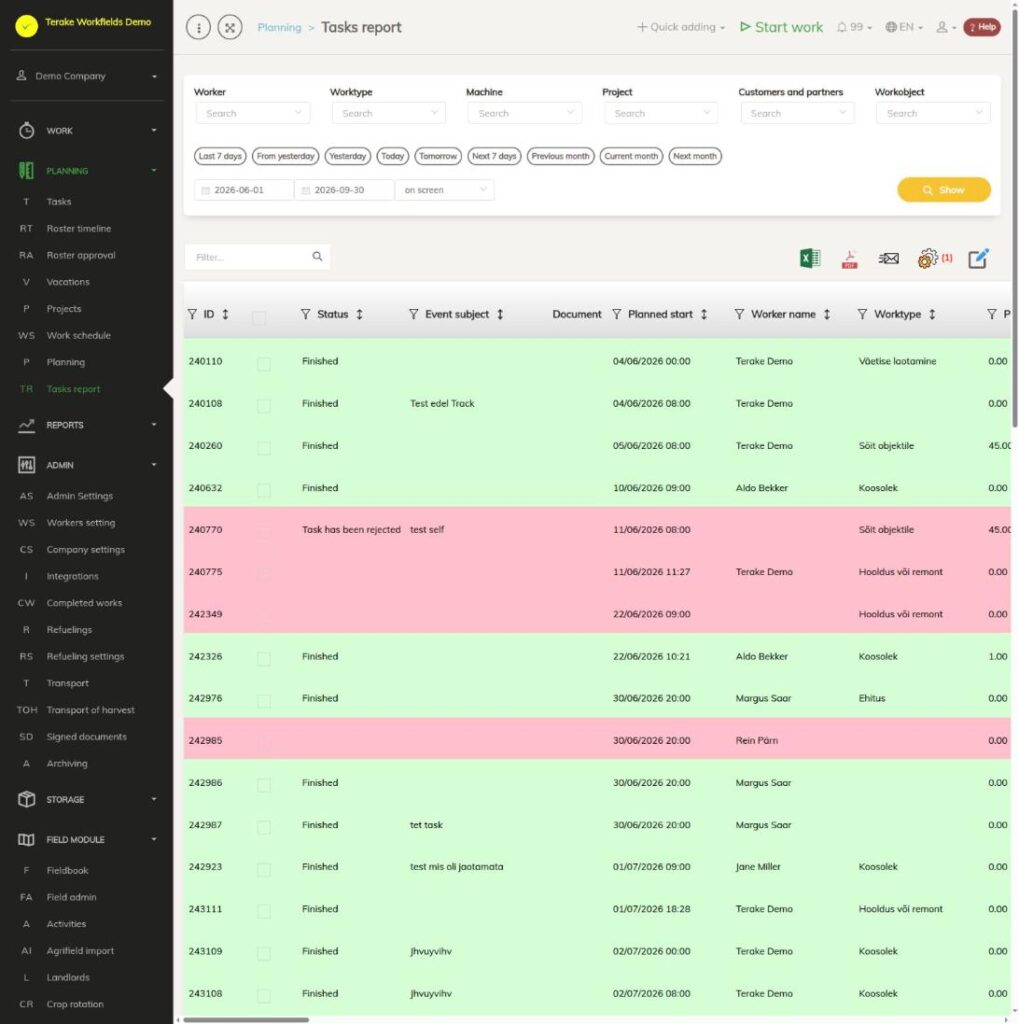Image resolution: width=1019 pixels, height=1024 pixels.
Task: Check the box for task 243111
Action: (x=264, y=912)
